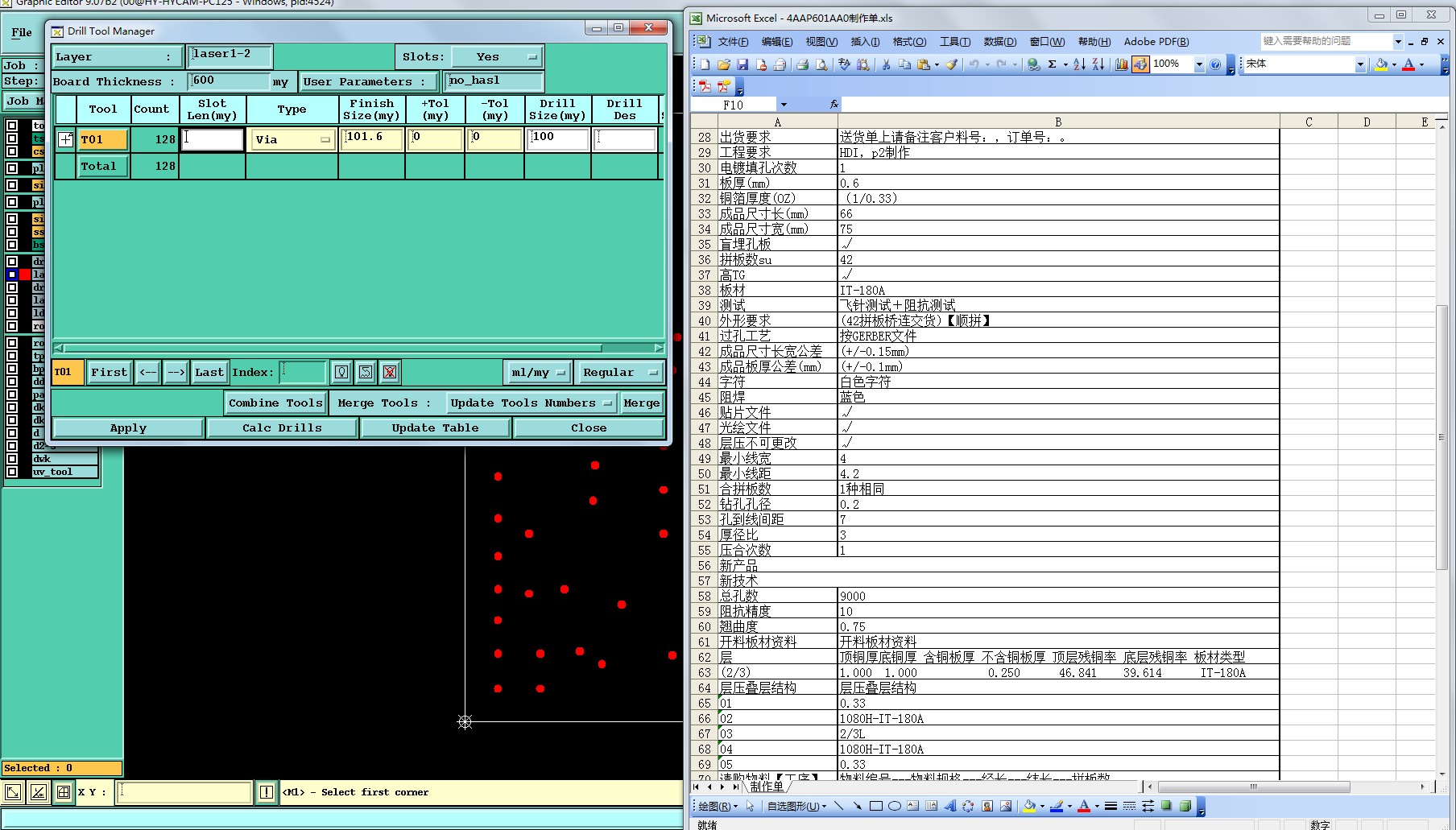The image size is (1456, 830).
Task: Select the Arrow drawing tool in Excel
Action: coord(857,806)
